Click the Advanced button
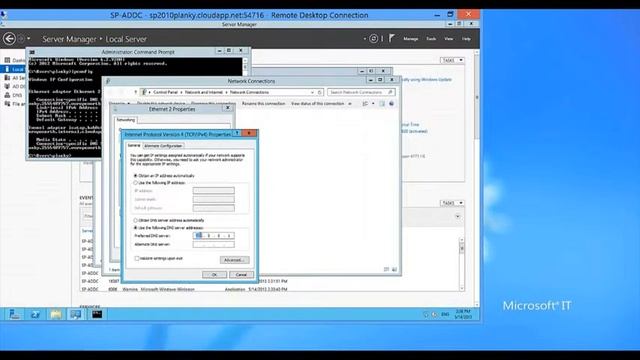Screen dimensions: 640x360 (234, 260)
